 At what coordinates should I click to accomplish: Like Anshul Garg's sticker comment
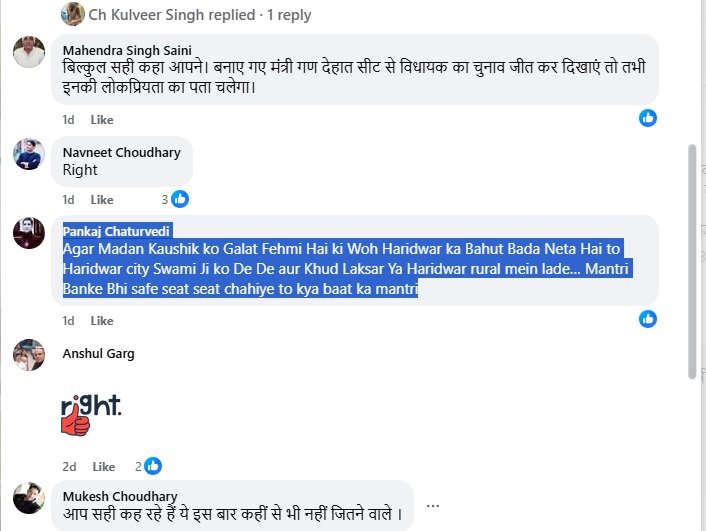click(104, 466)
